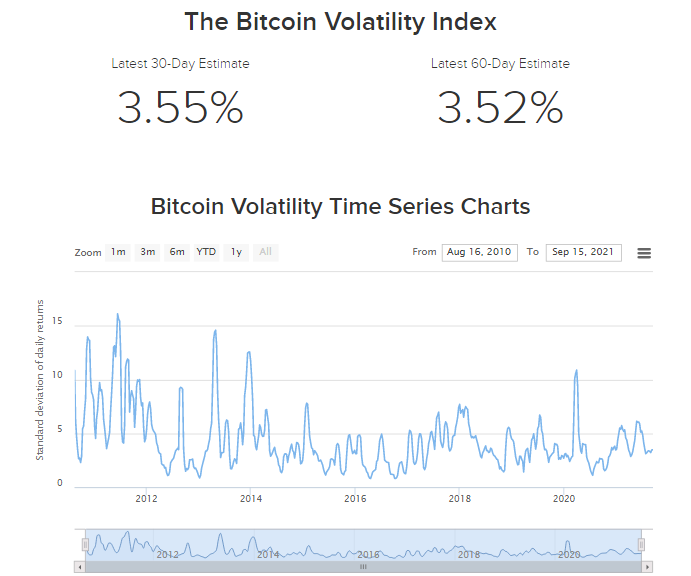Edit the To date field

click(x=584, y=252)
